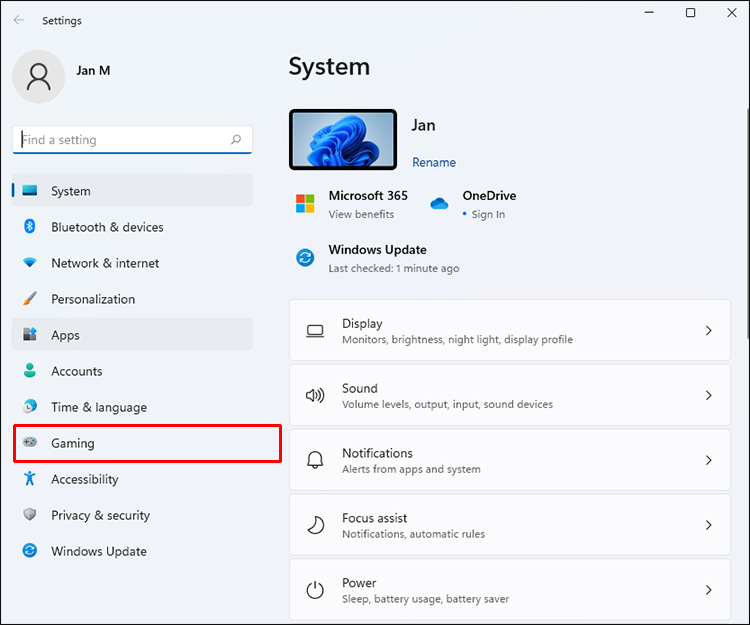The width and height of the screenshot is (750, 625).
Task: Click Microsoft 365 View benefits
Action: click(361, 214)
